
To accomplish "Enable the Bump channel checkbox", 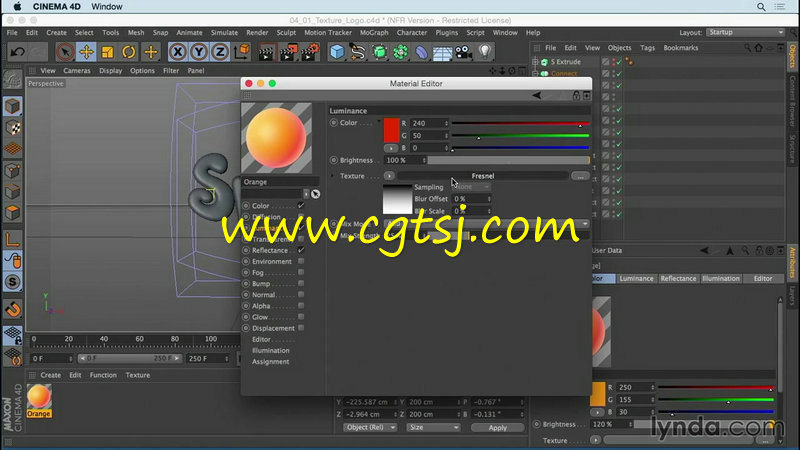I will (301, 283).
